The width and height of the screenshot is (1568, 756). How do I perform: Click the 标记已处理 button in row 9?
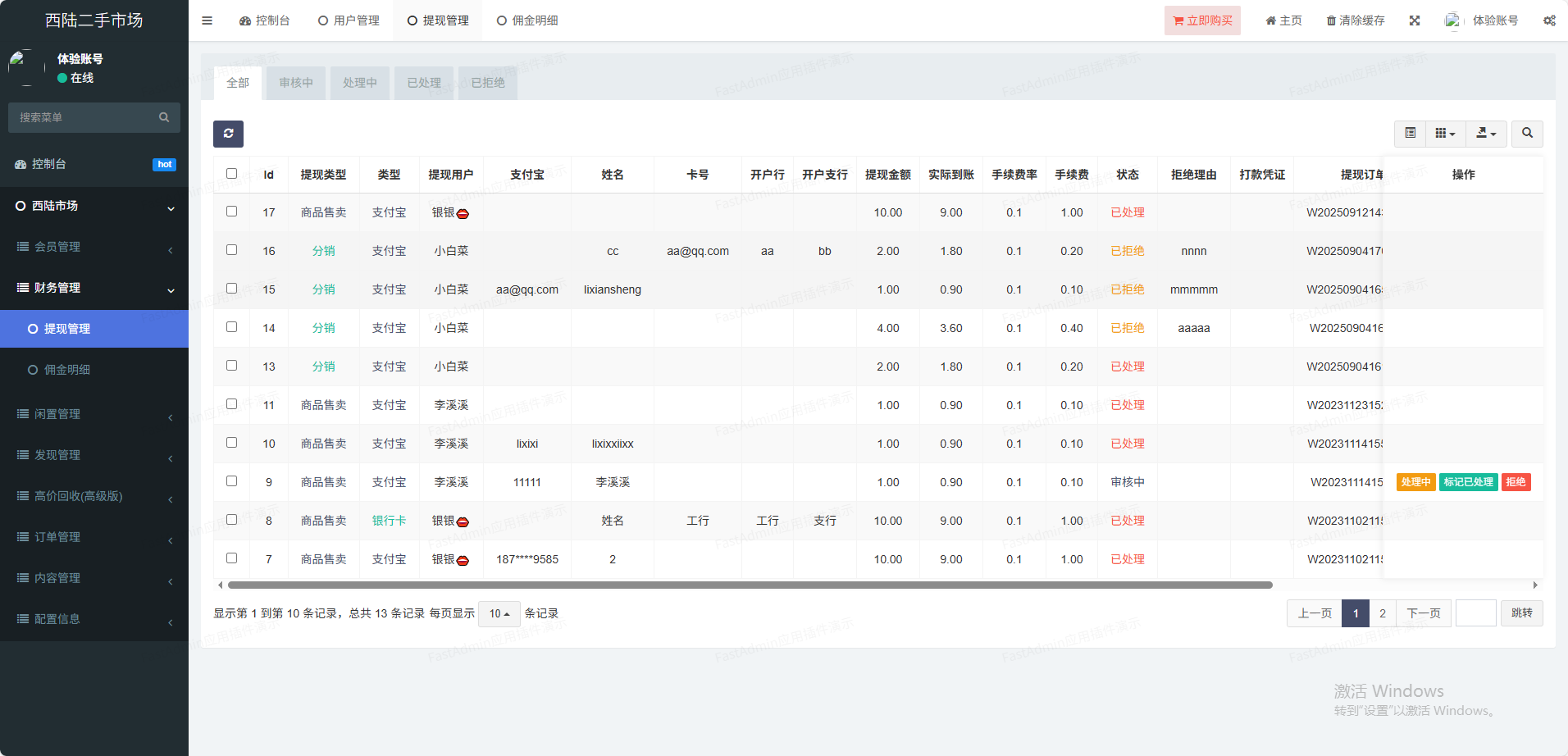1468,482
